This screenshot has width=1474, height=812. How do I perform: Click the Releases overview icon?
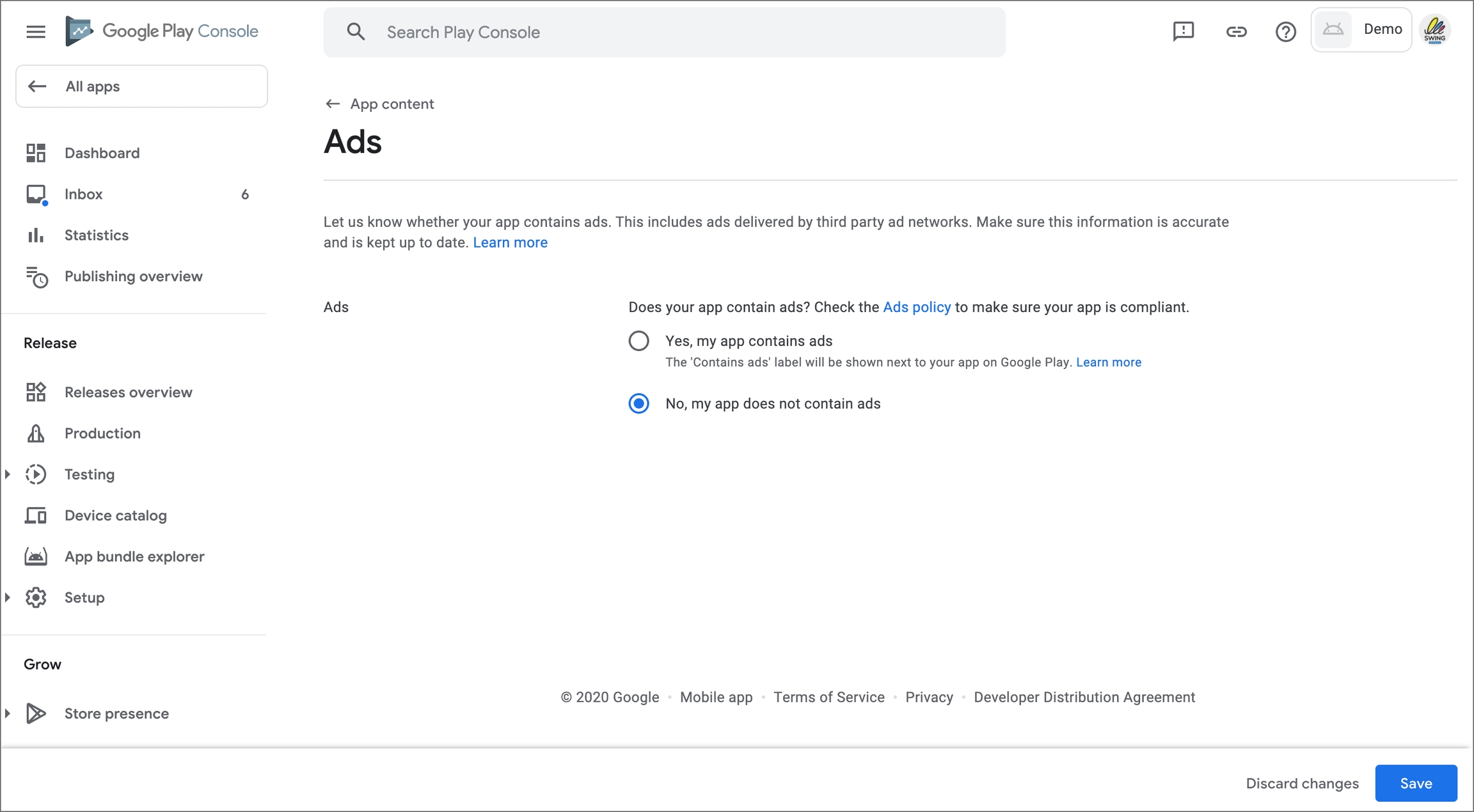pos(36,392)
